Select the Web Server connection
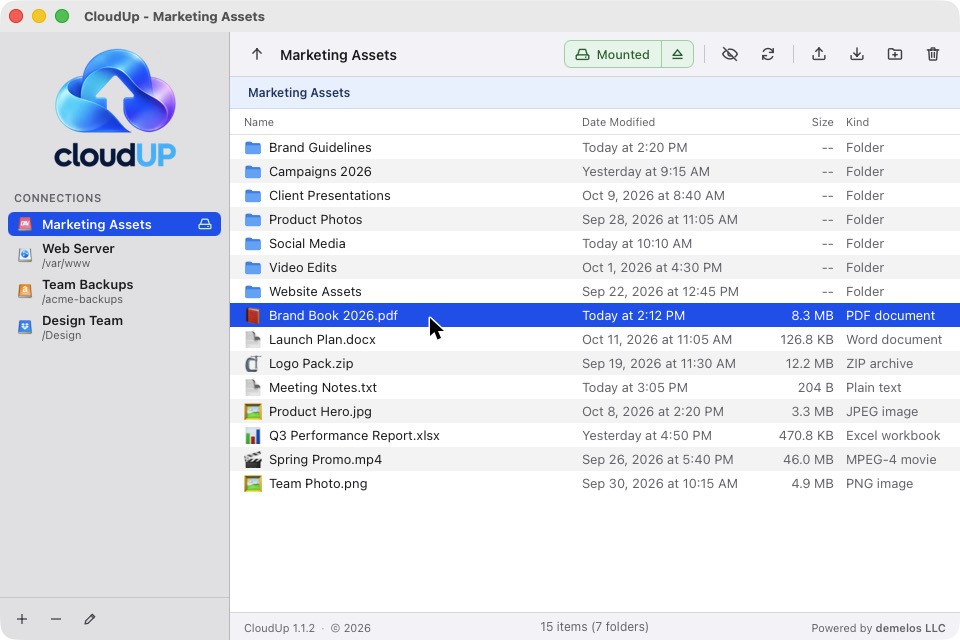The image size is (960, 640). pyautogui.click(x=114, y=255)
